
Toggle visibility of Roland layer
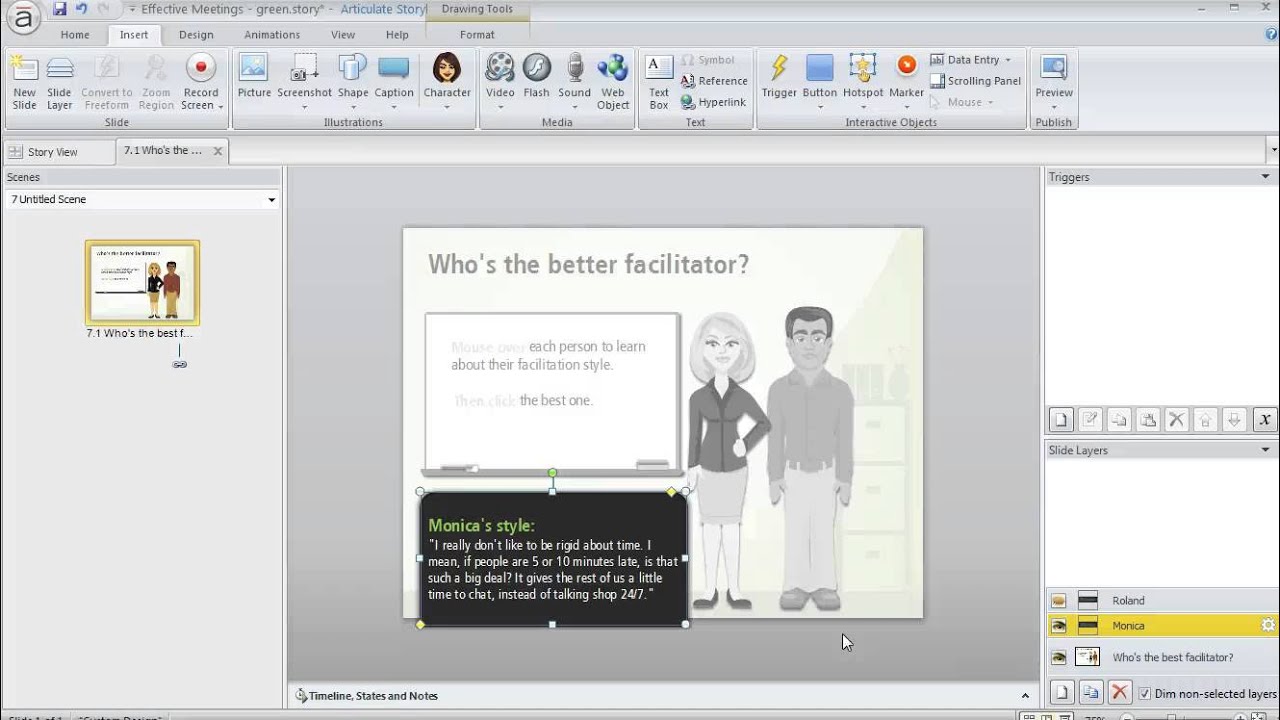1058,601
